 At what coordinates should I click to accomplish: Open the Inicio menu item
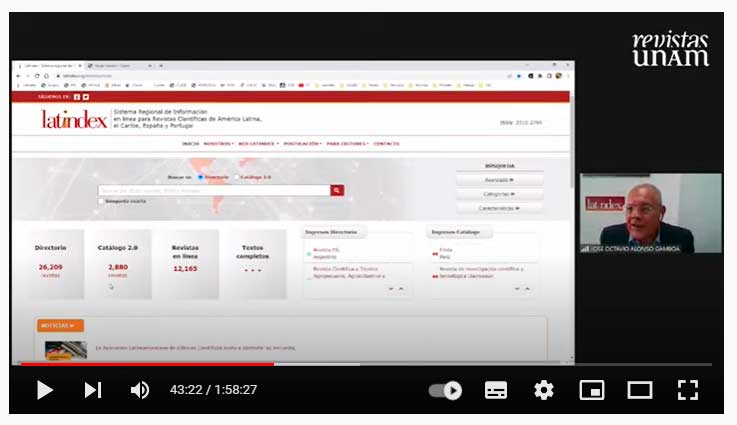pyautogui.click(x=190, y=144)
